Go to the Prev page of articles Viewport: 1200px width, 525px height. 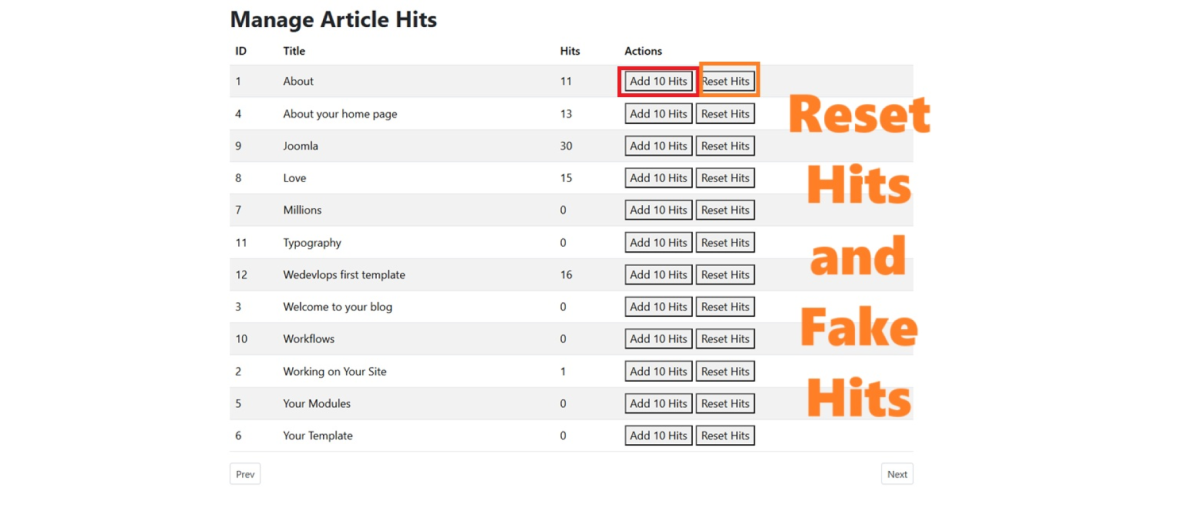245,474
